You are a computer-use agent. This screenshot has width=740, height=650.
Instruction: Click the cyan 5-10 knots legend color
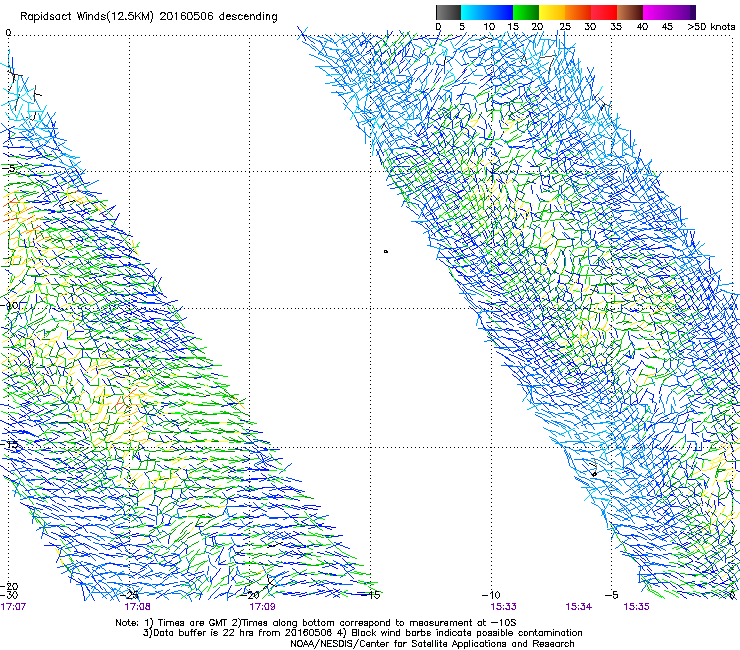coord(474,12)
